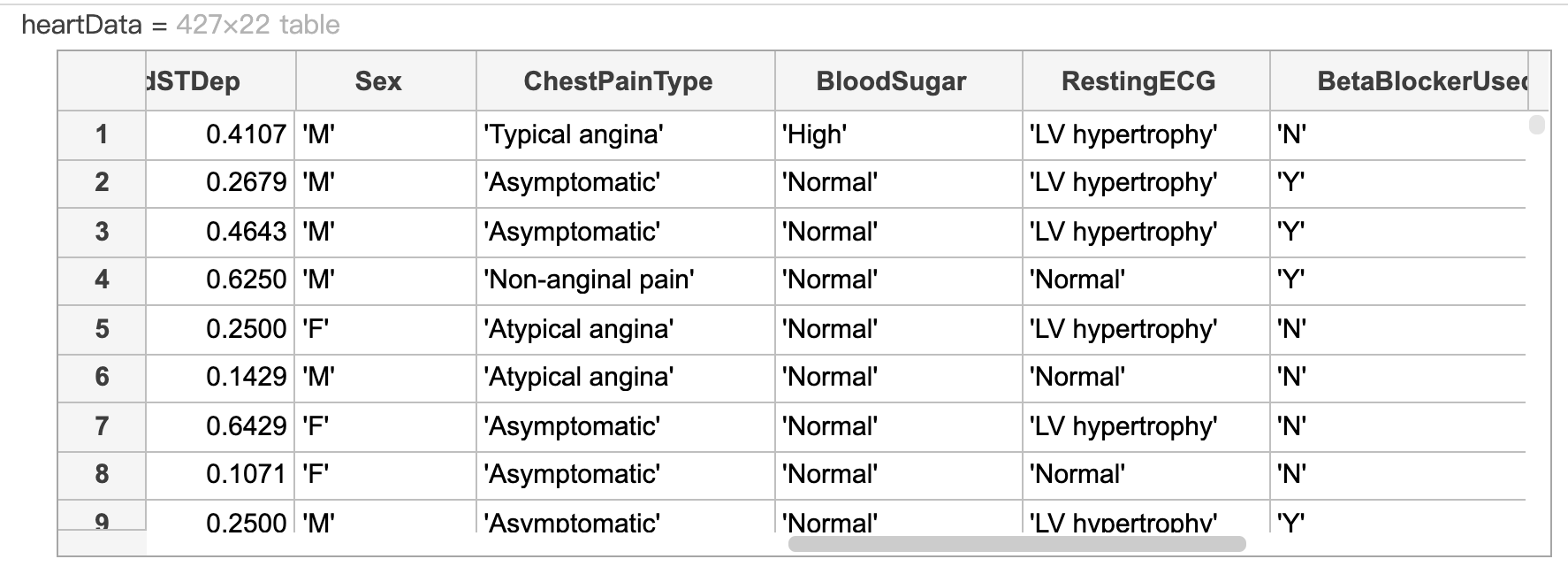Click the horizontal scrollbar thumb

1016,544
